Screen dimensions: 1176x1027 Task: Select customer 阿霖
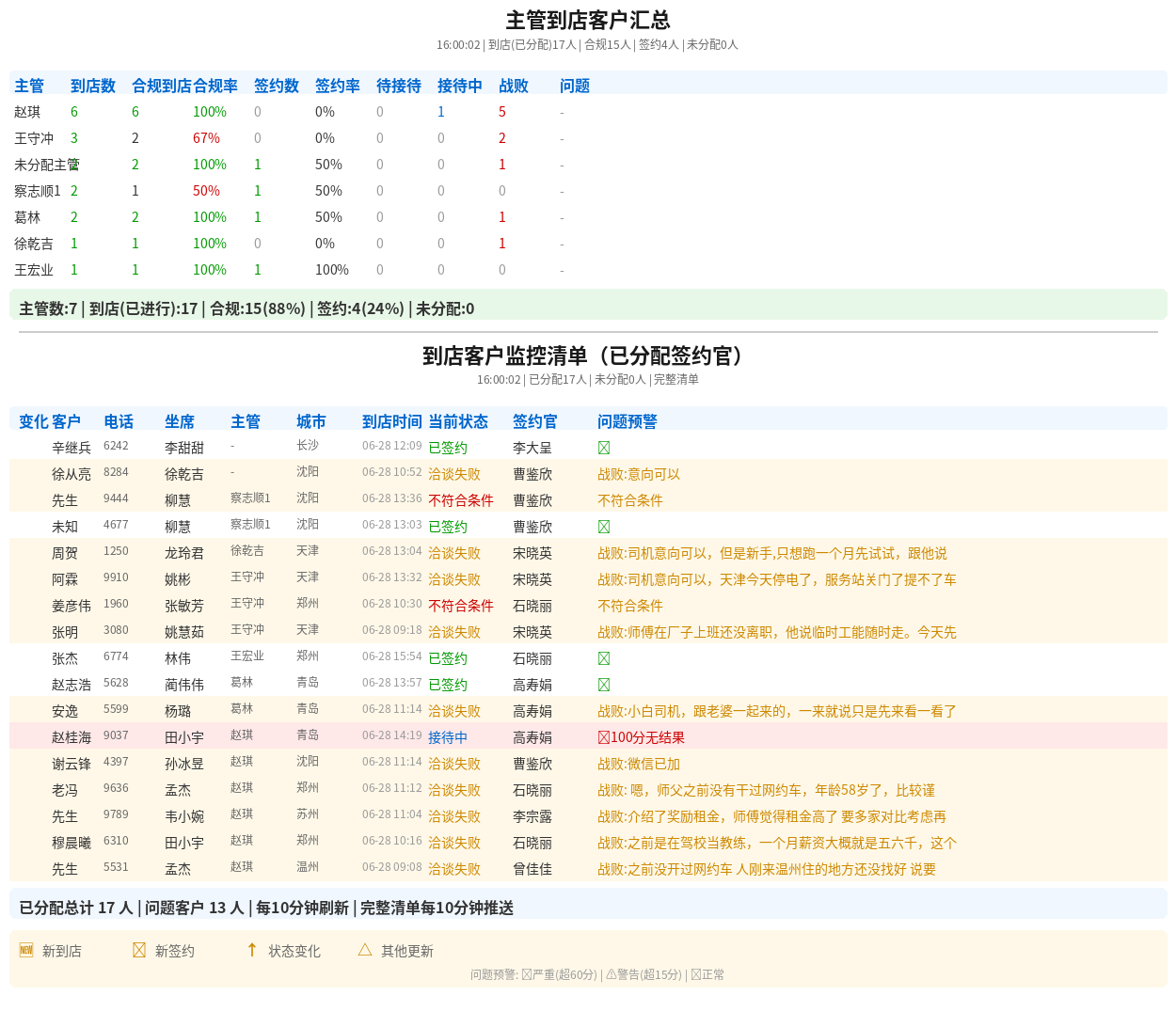(65, 580)
